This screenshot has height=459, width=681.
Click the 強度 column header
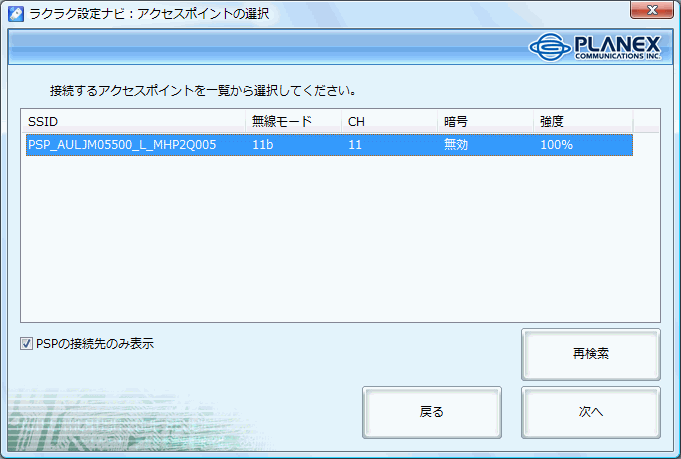click(x=583, y=122)
